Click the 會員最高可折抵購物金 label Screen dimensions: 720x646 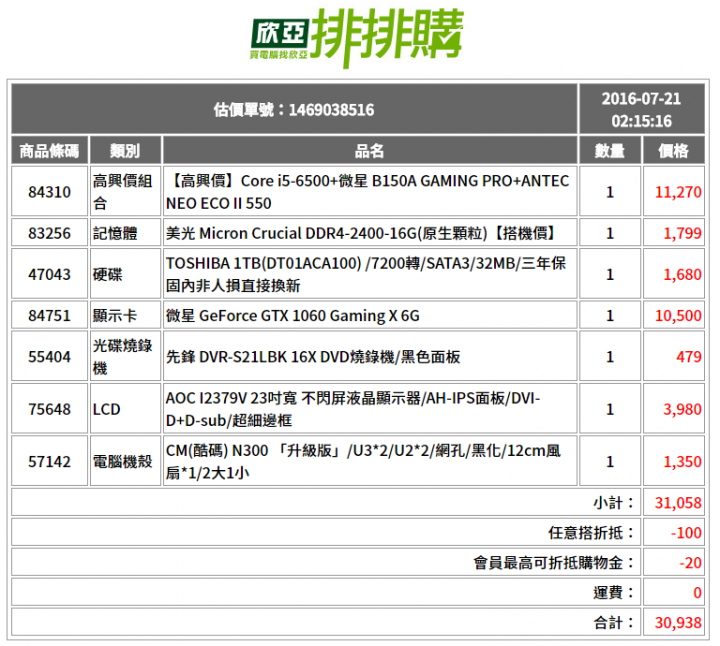(554, 562)
